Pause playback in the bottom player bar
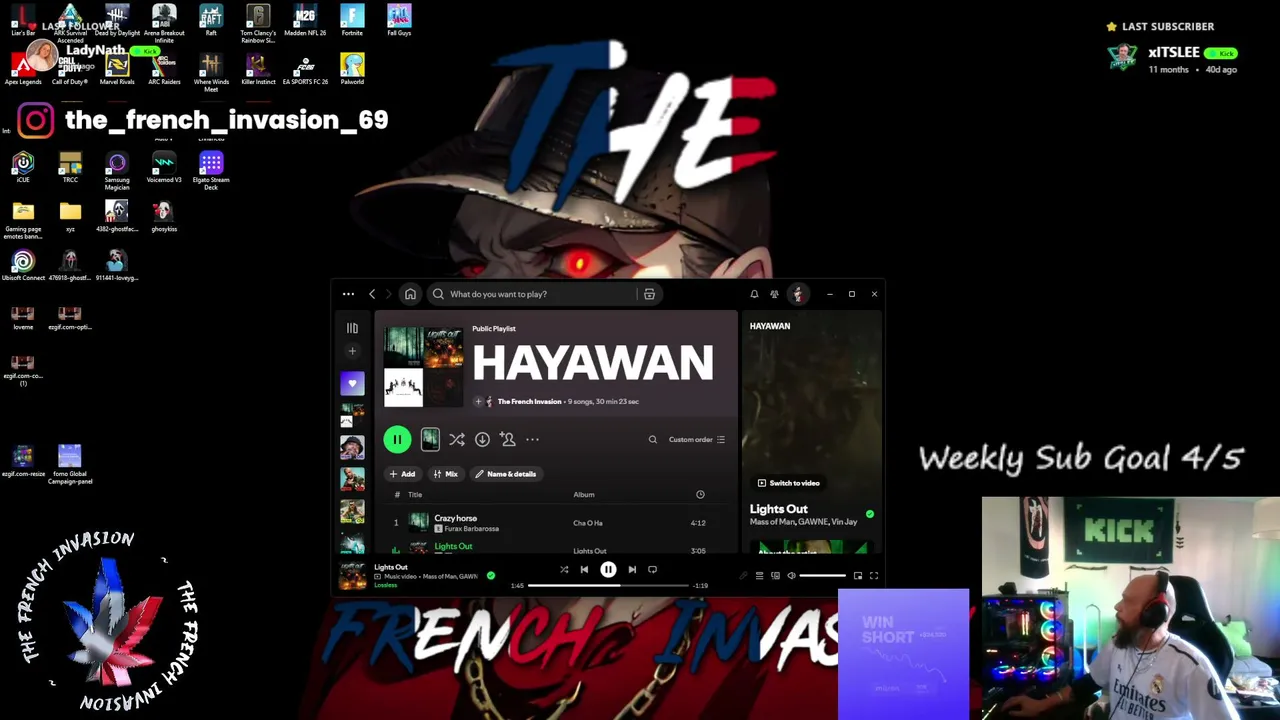Image resolution: width=1280 pixels, height=720 pixels. (608, 570)
